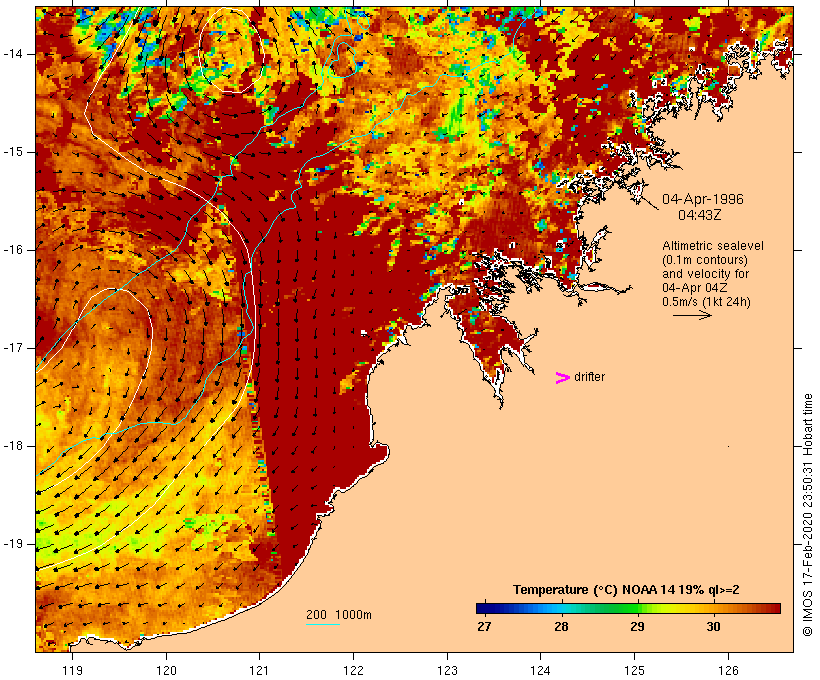Viewport: 820px width, 680px height.
Task: Click the '0.5m/s (1kt 24h)' scale text
Action: [706, 302]
